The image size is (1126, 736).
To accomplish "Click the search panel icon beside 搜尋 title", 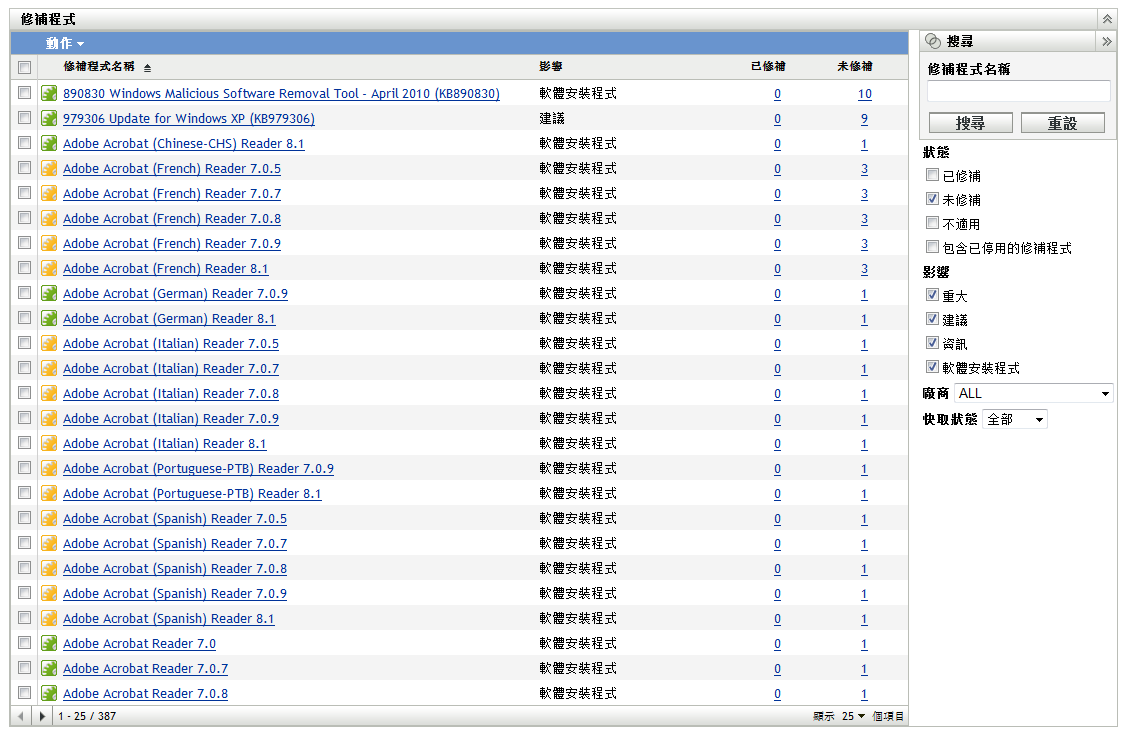I will click(x=933, y=41).
